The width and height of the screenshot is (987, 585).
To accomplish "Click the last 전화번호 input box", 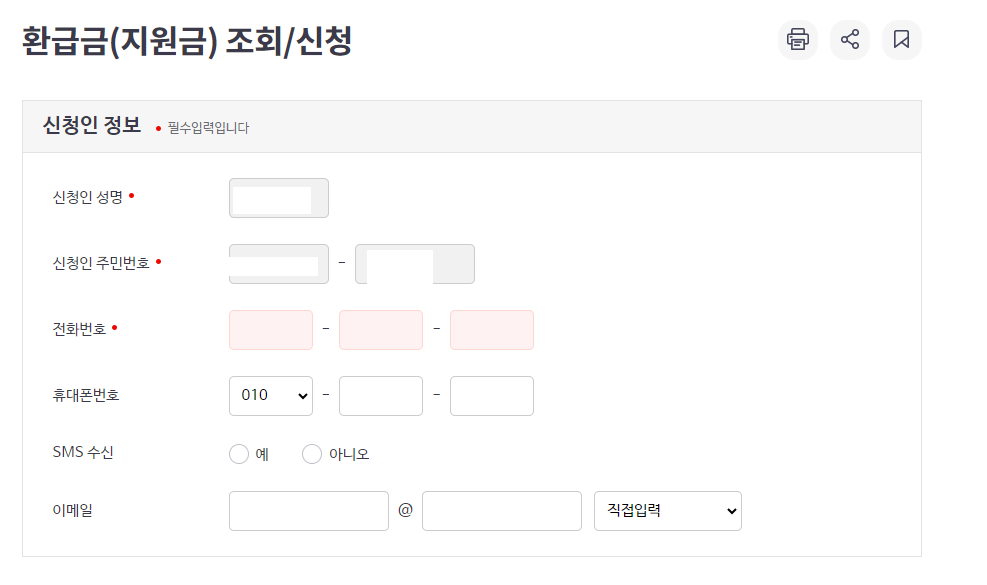I will tap(491, 329).
